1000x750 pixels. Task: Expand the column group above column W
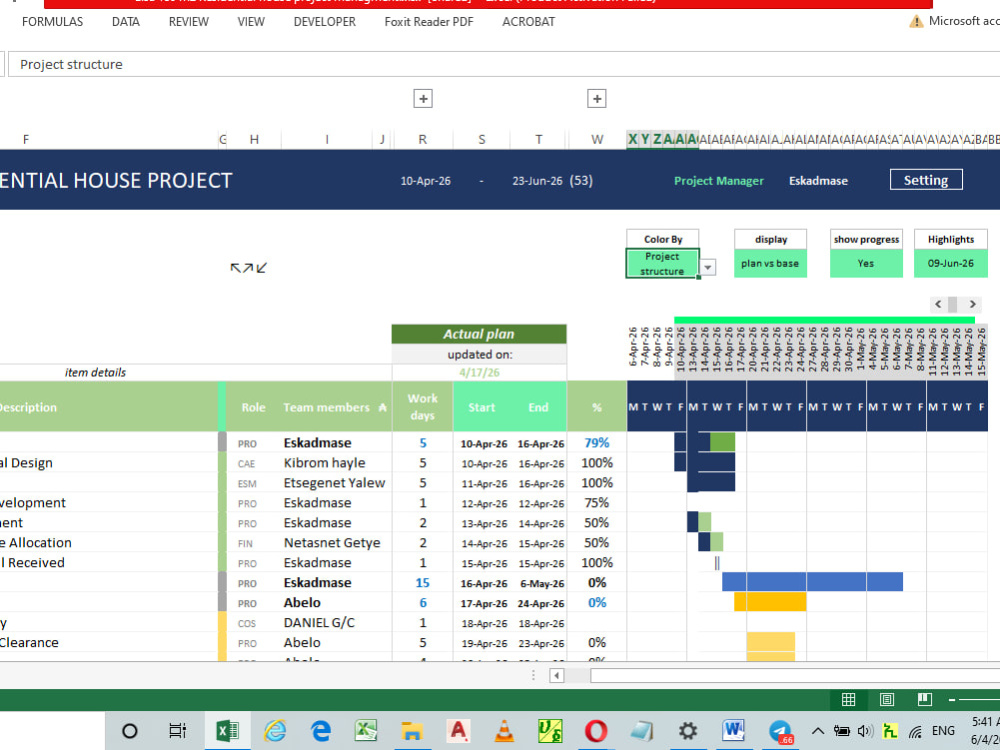596,99
